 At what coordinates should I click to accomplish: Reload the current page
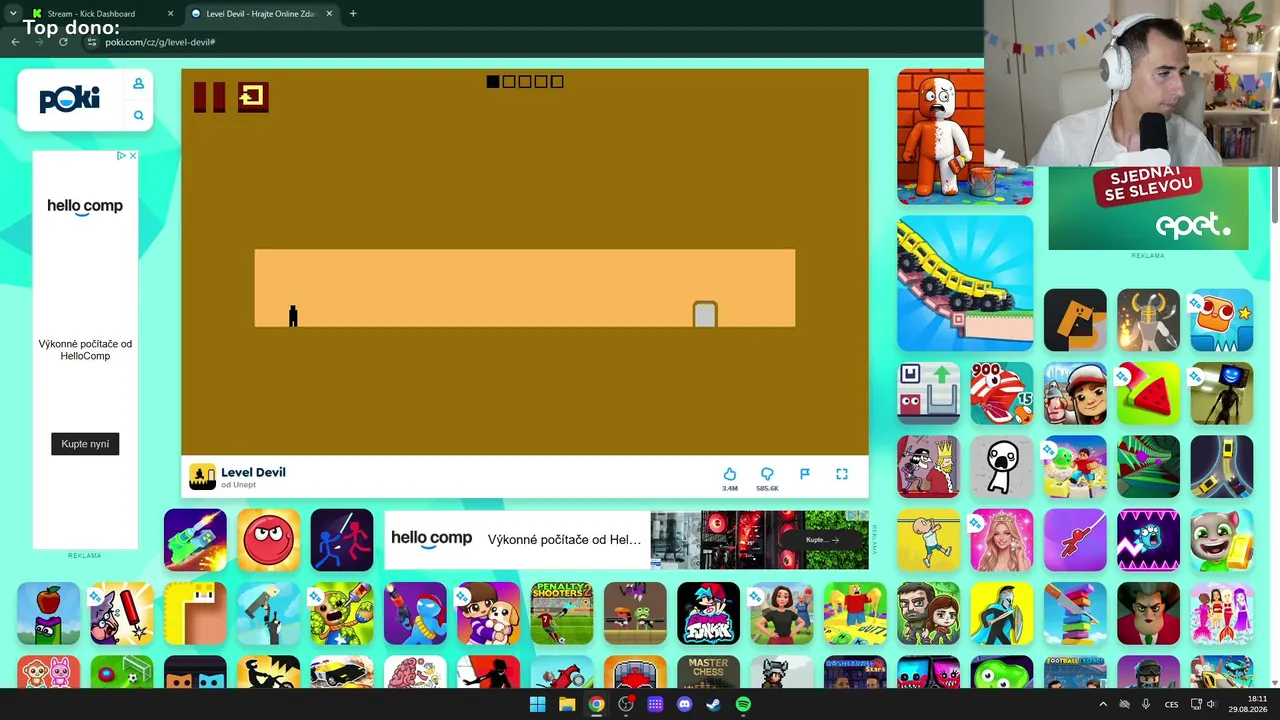(x=63, y=42)
